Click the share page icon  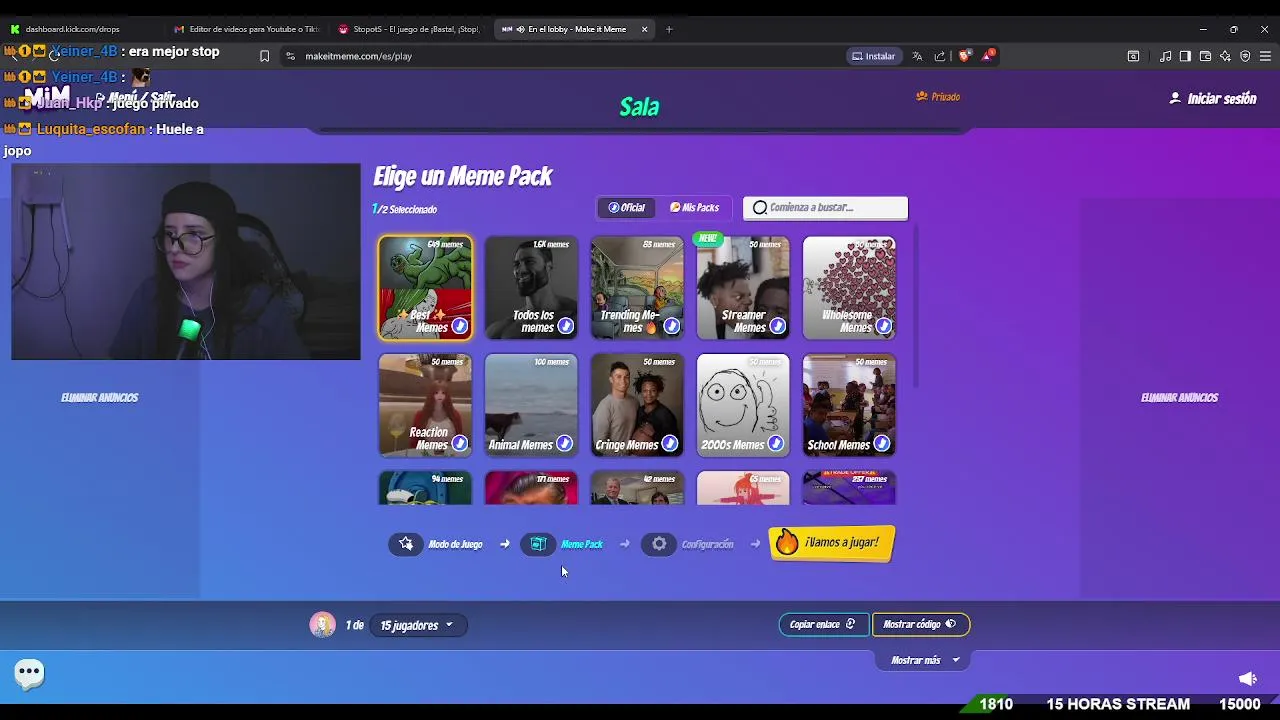pos(940,56)
